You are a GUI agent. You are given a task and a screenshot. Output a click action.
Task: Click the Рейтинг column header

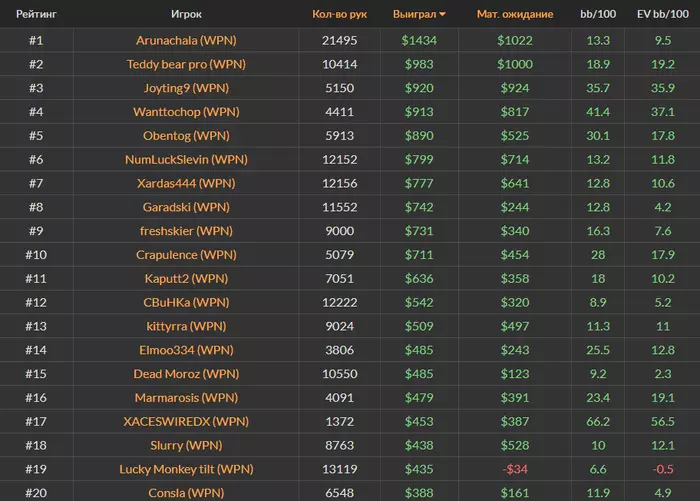35,15
